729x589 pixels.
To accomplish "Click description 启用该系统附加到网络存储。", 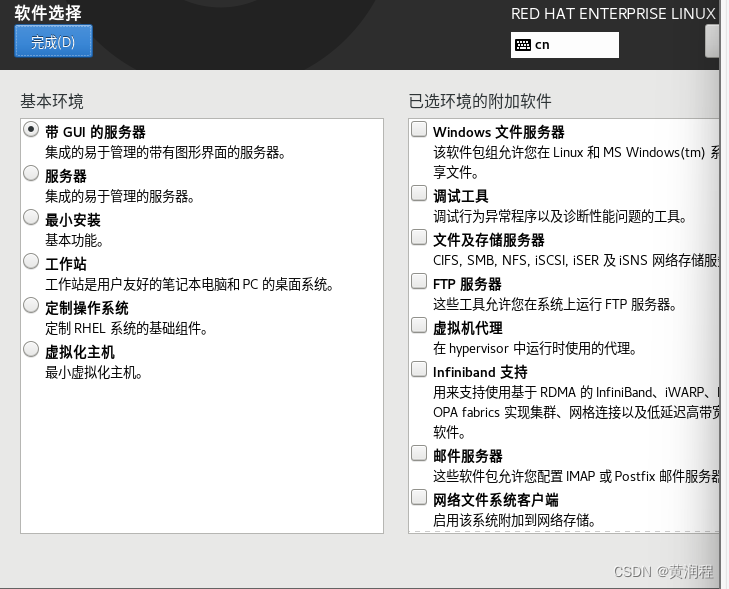I will (515, 520).
